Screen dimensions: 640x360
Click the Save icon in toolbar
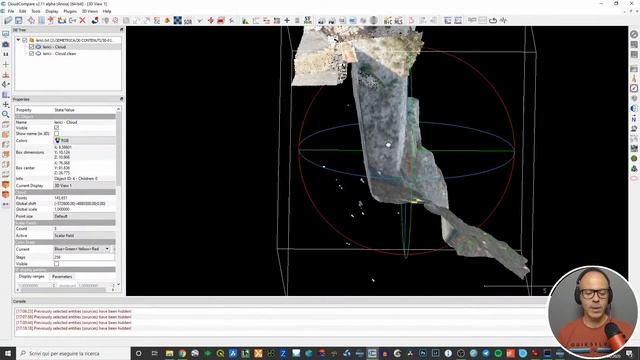coord(19,20)
